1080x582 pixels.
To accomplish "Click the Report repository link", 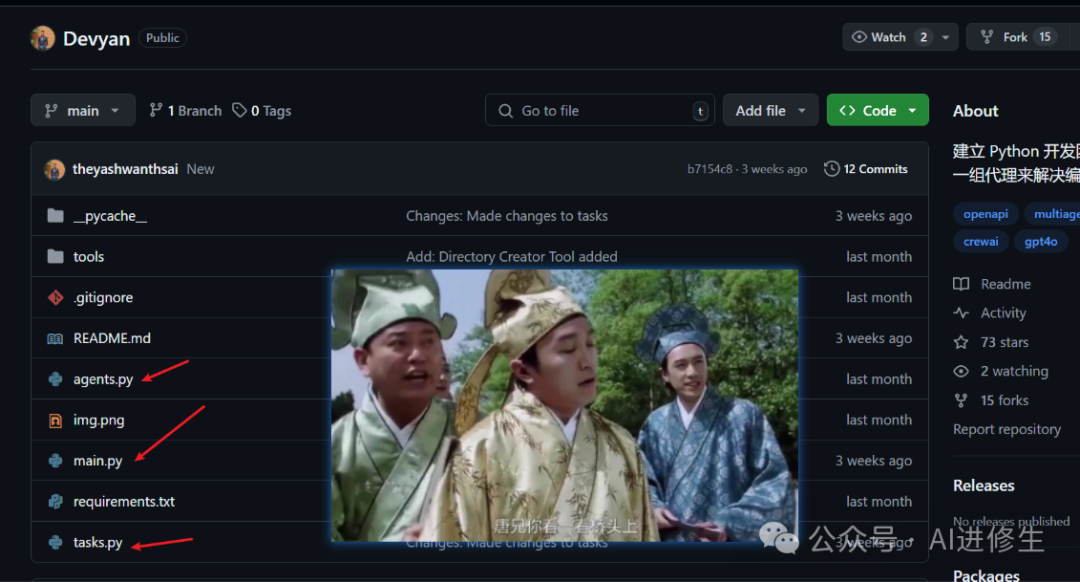I will [x=1006, y=429].
